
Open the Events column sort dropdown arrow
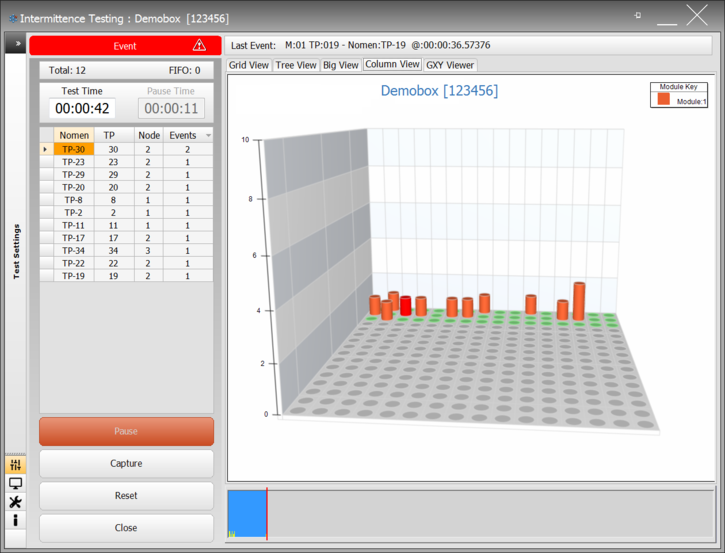(208, 135)
